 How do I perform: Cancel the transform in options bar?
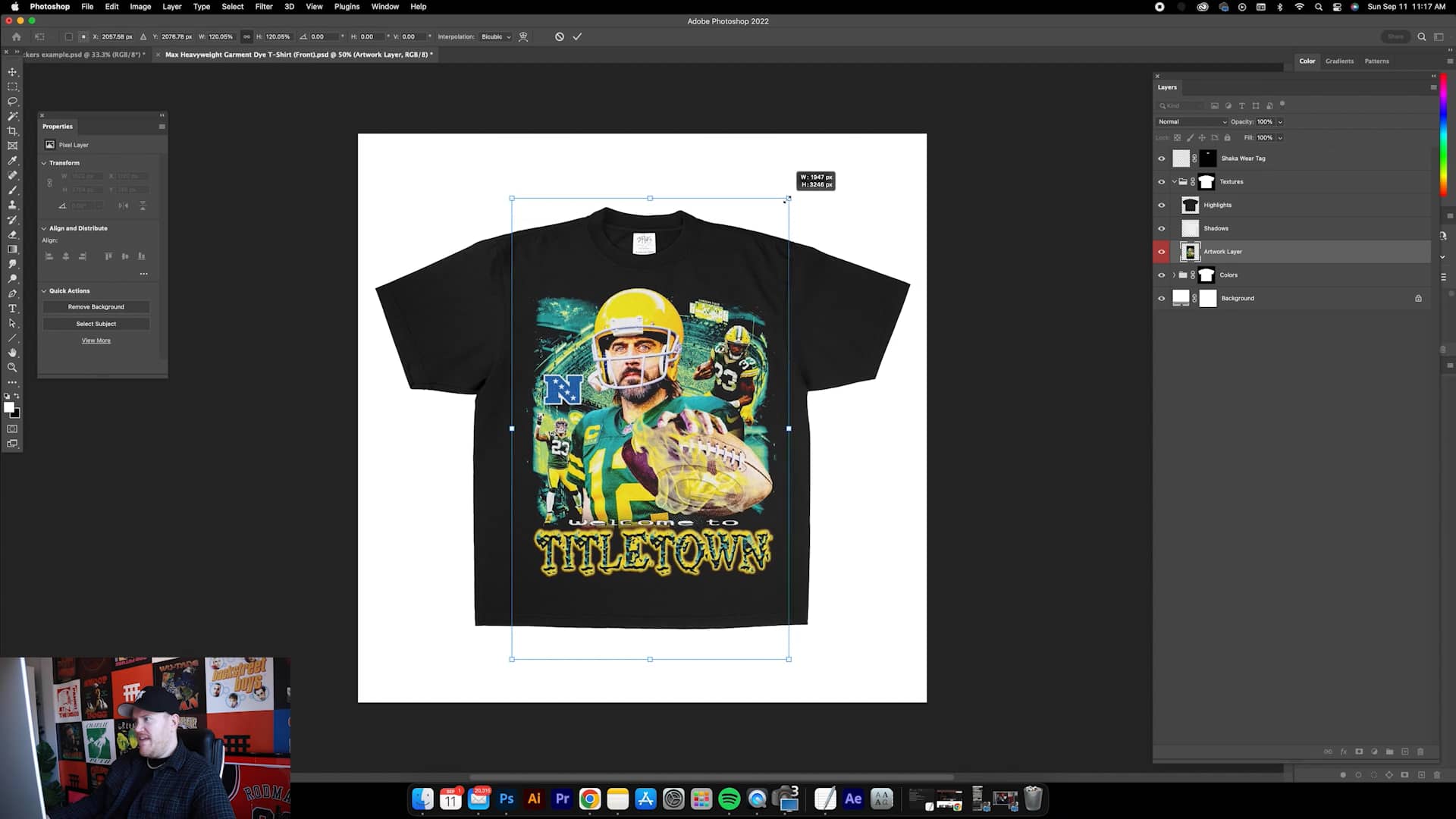(560, 36)
